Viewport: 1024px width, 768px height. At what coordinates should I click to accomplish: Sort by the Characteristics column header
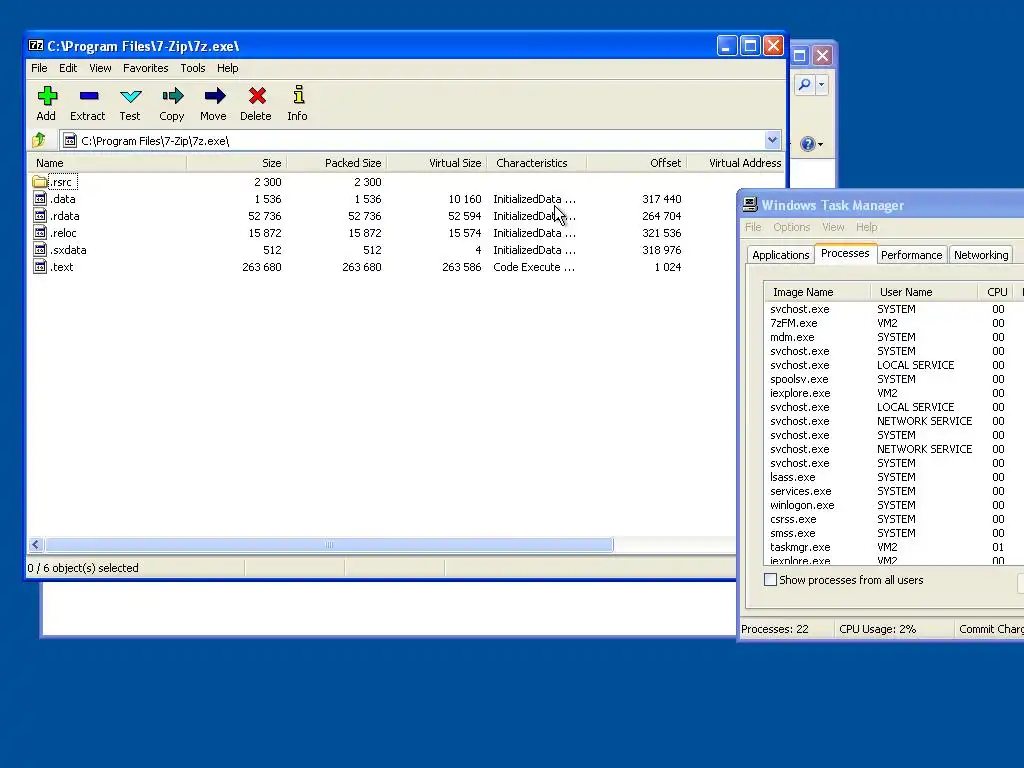click(536, 163)
